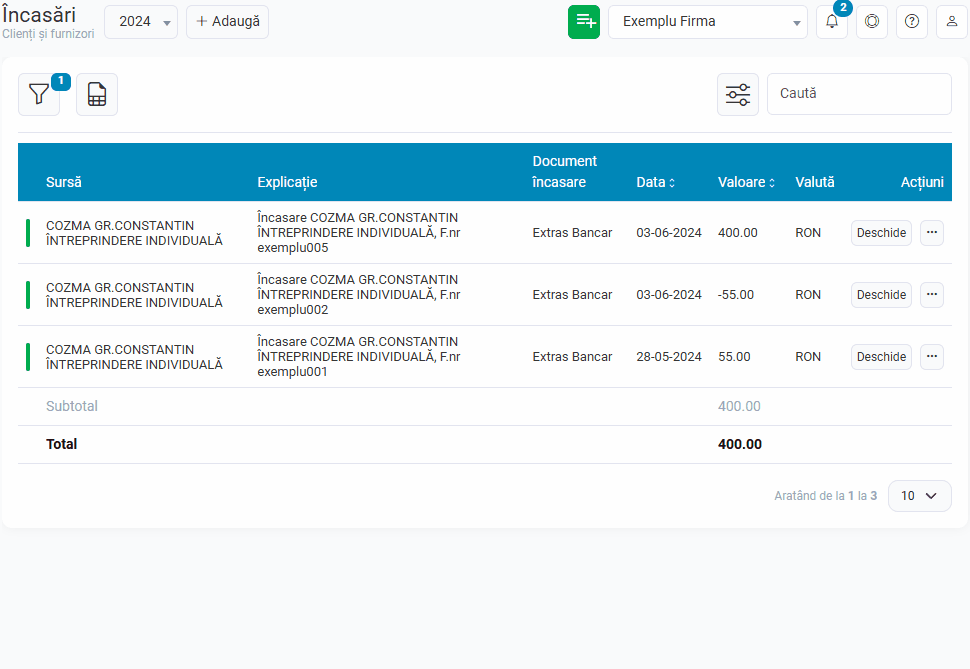The height and width of the screenshot is (669, 970).
Task: Click the Arătând de la 1 la 3 text
Action: click(825, 496)
